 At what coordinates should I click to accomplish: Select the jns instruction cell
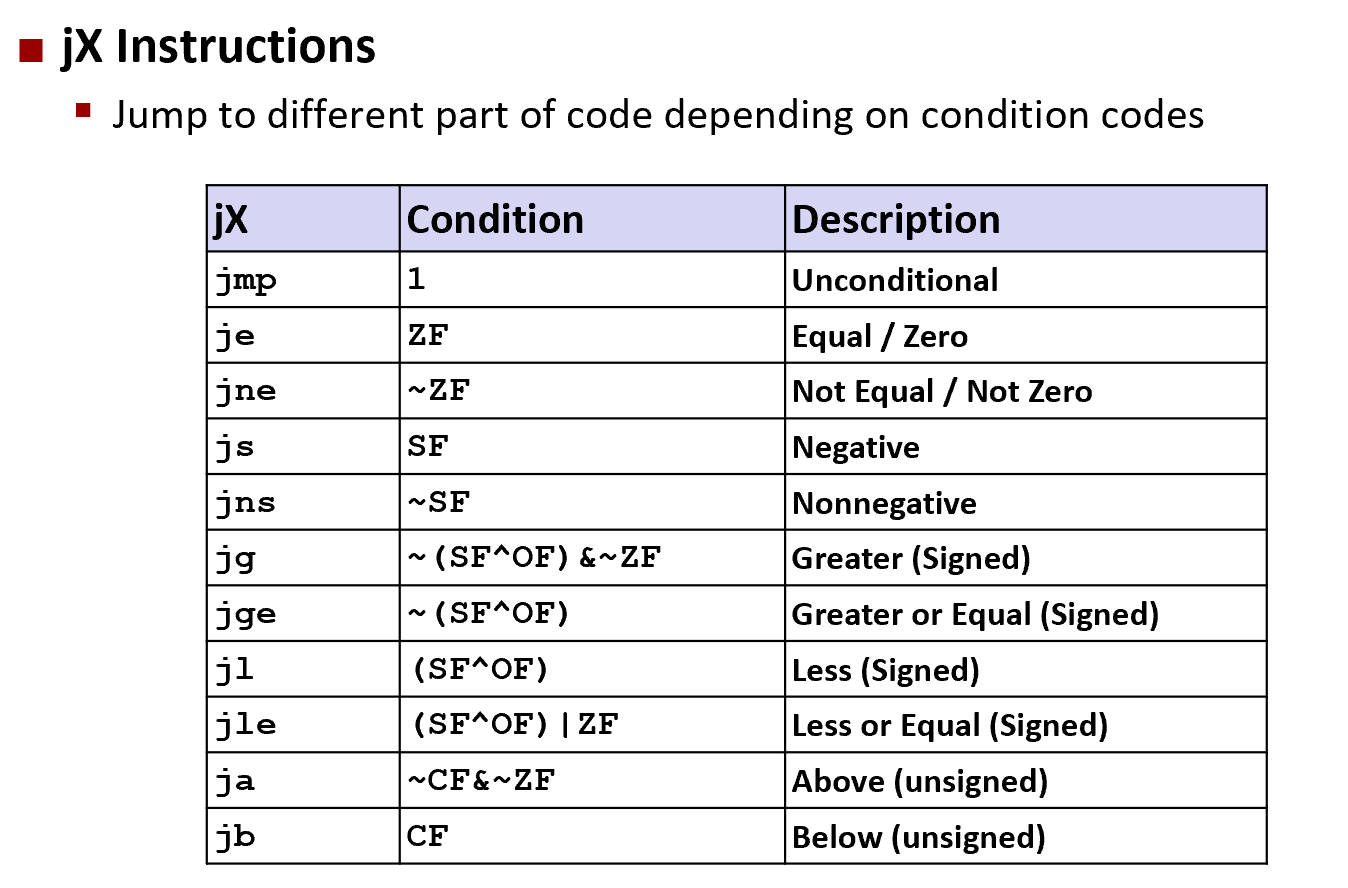[303, 502]
